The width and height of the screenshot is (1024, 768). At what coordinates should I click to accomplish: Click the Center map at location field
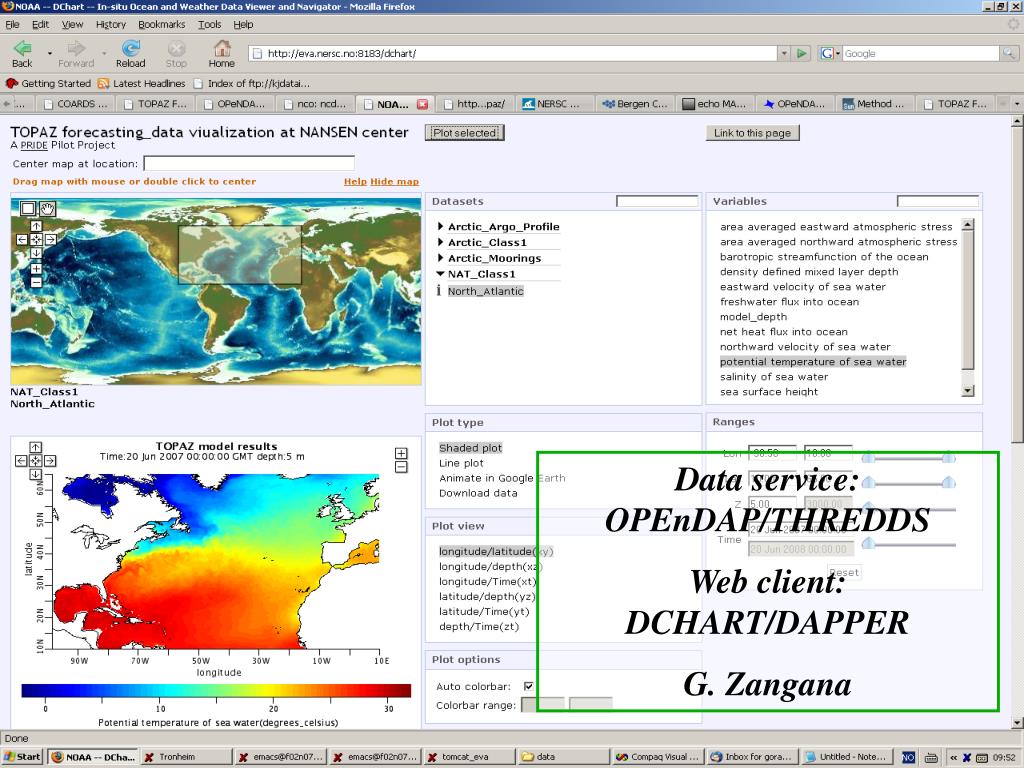point(249,163)
